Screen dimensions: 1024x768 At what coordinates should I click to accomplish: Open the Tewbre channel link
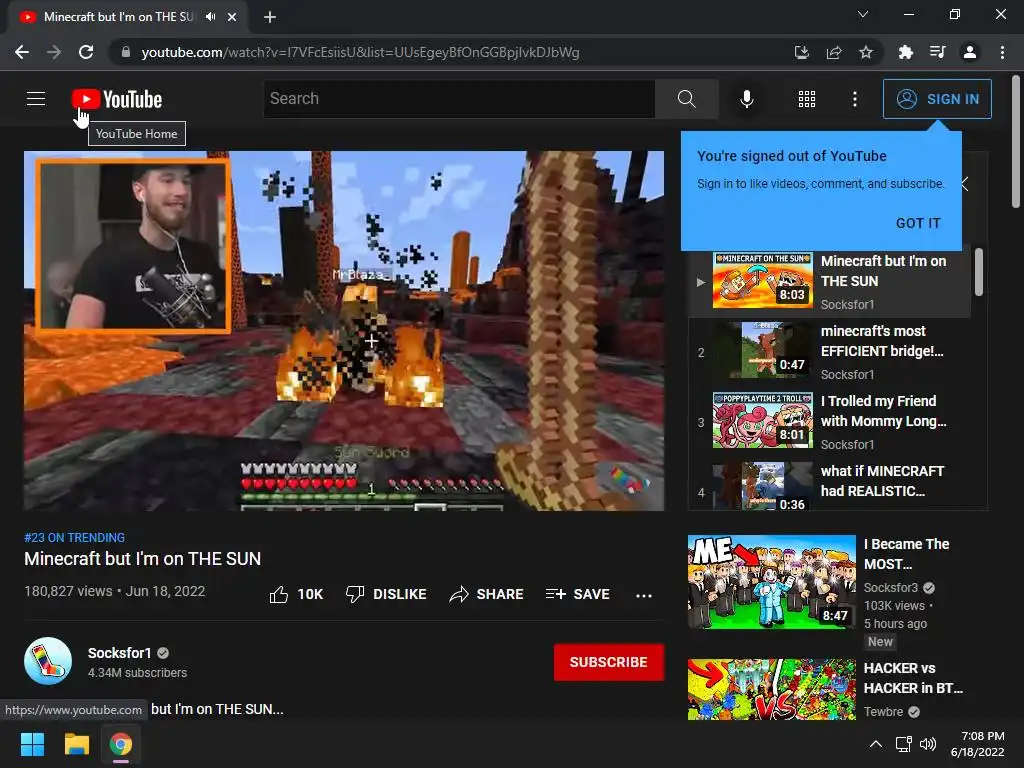(884, 712)
